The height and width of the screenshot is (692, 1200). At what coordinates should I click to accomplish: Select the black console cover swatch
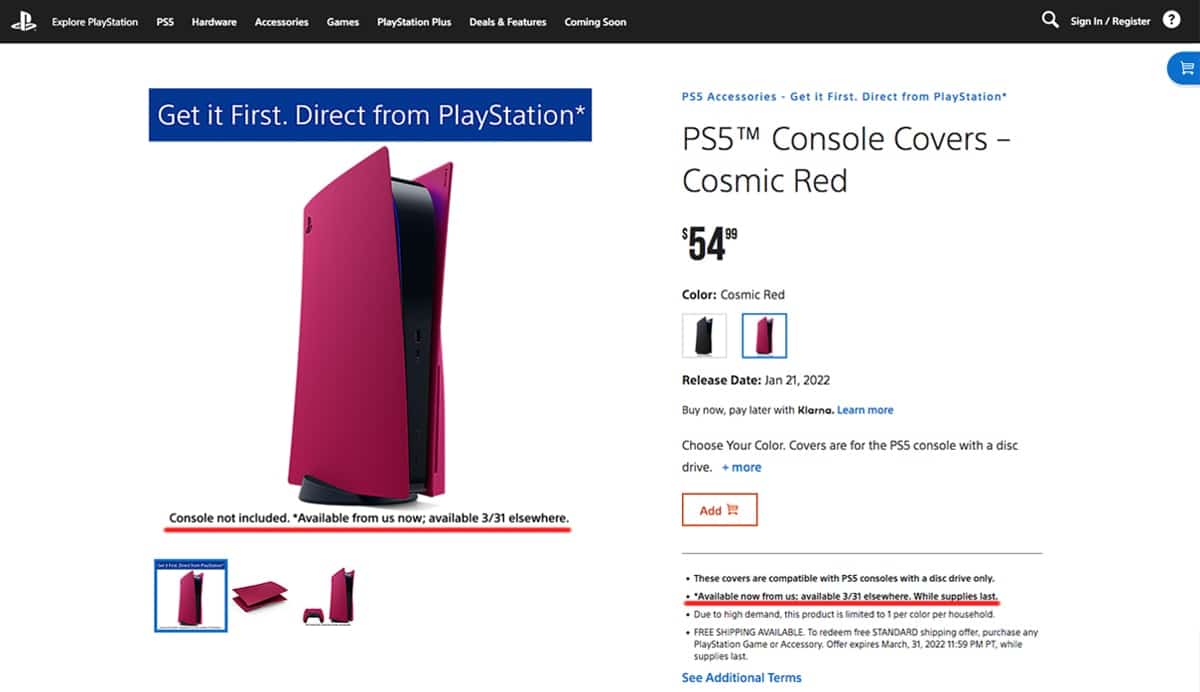(x=704, y=335)
